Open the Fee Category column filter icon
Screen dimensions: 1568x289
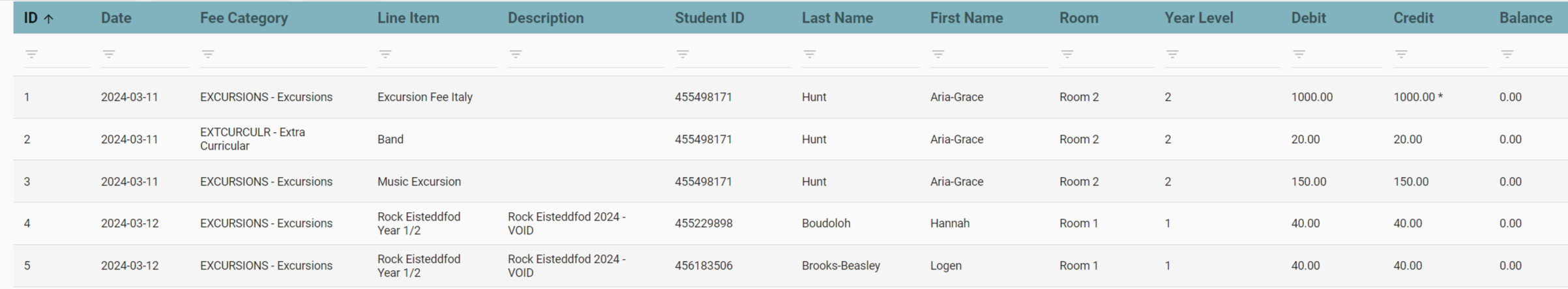click(x=208, y=54)
